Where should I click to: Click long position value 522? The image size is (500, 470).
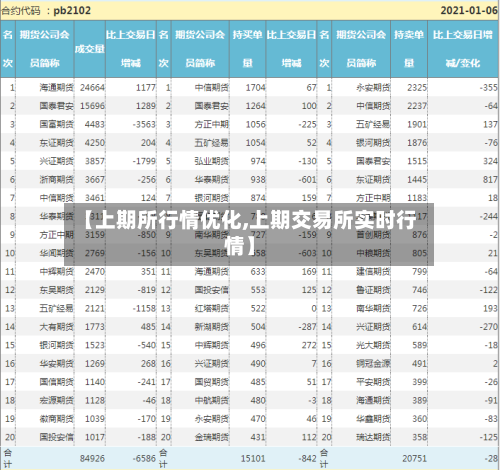click(258, 308)
